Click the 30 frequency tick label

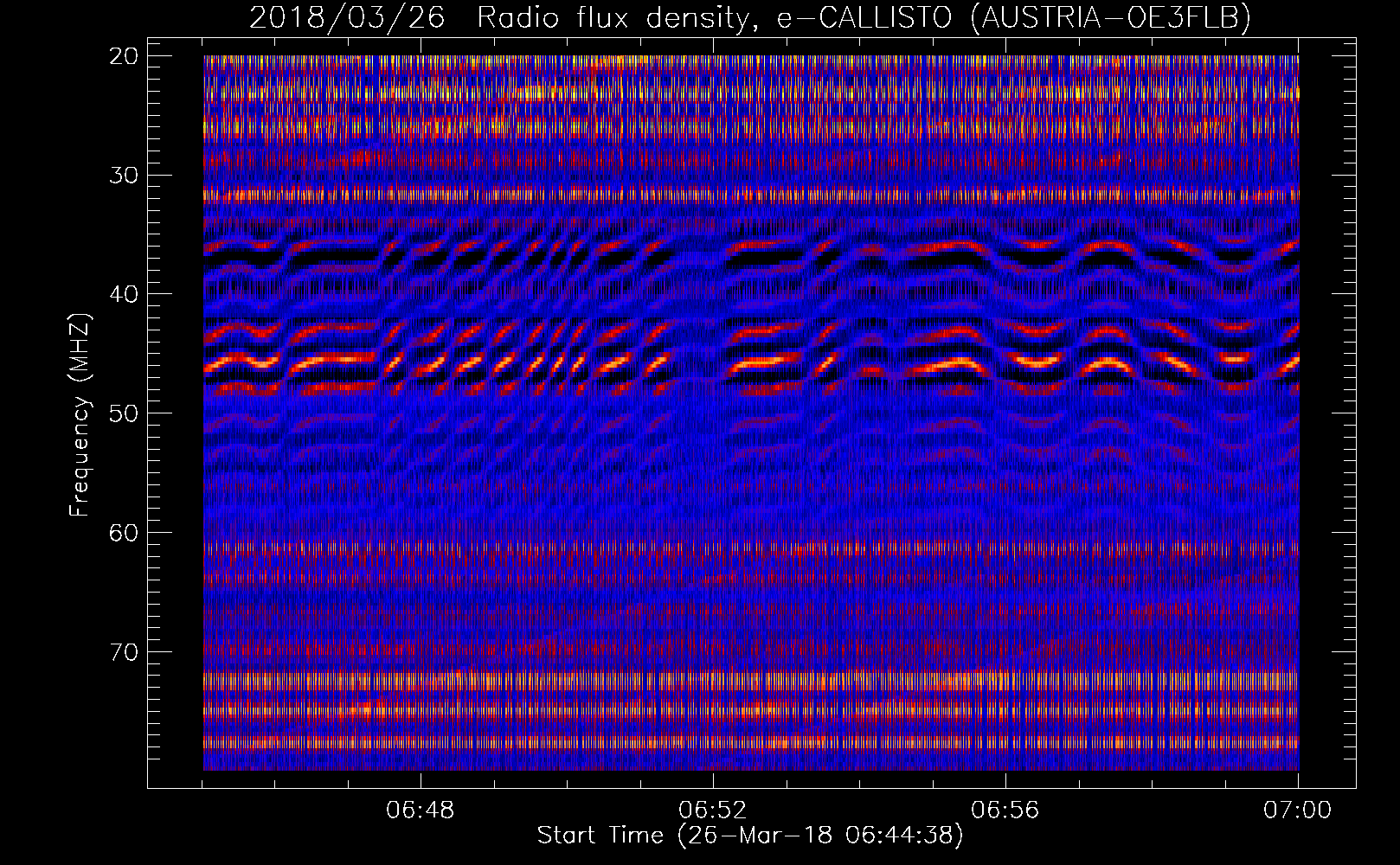[125, 175]
